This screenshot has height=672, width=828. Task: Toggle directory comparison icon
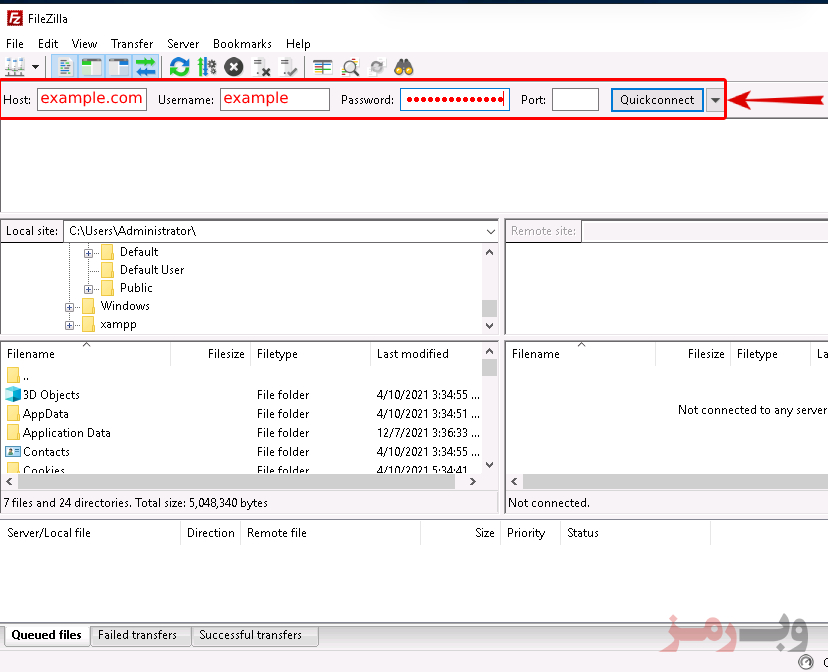pyautogui.click(x=350, y=67)
